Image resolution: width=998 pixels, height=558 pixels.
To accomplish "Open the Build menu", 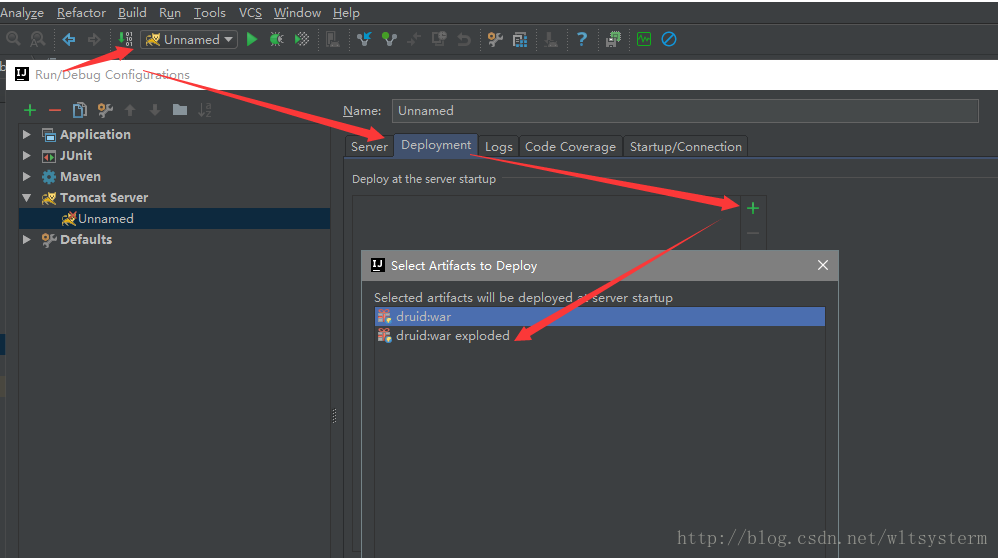I will pos(132,13).
